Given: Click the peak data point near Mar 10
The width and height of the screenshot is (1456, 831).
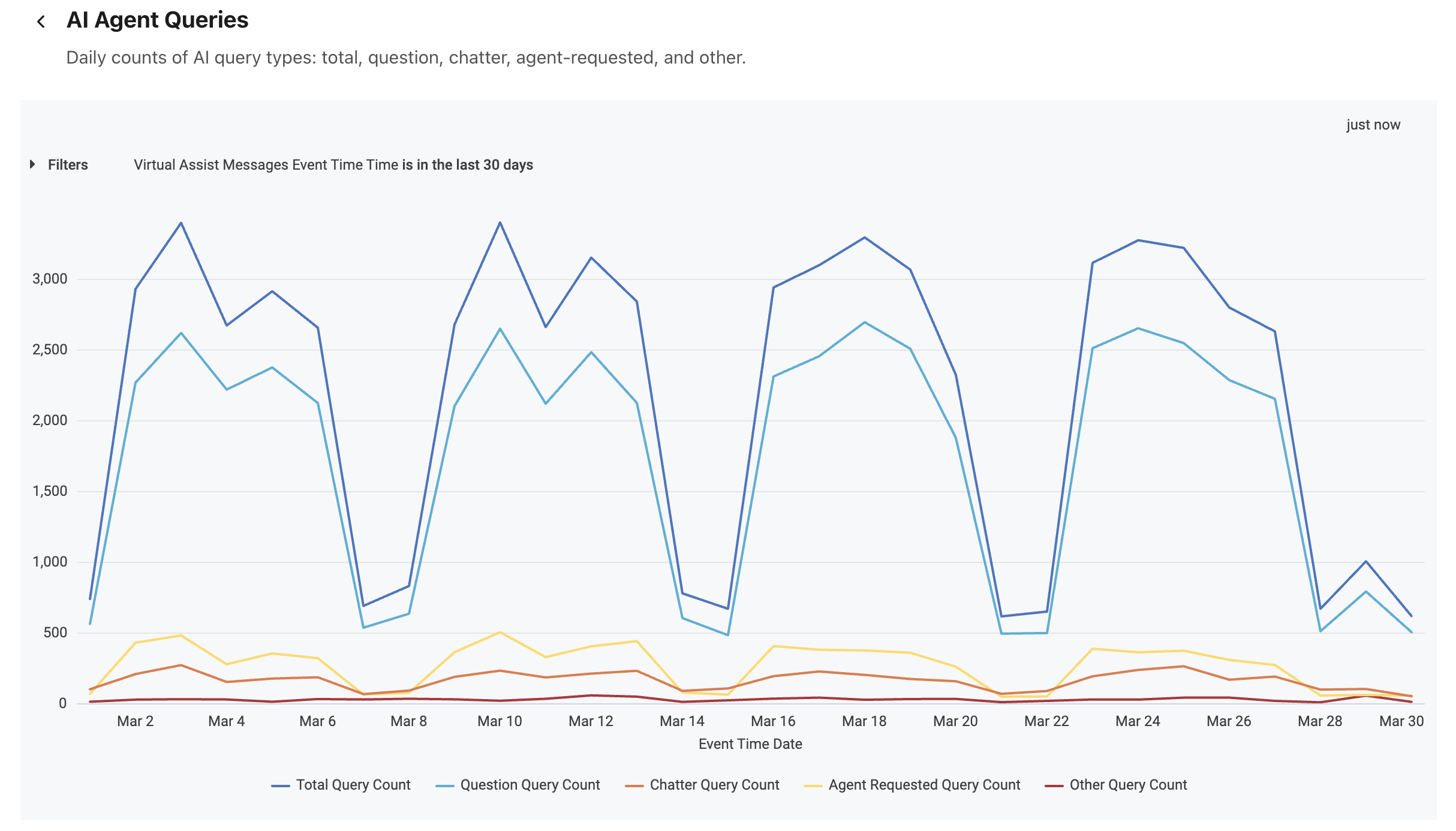Looking at the screenshot, I should tap(500, 222).
